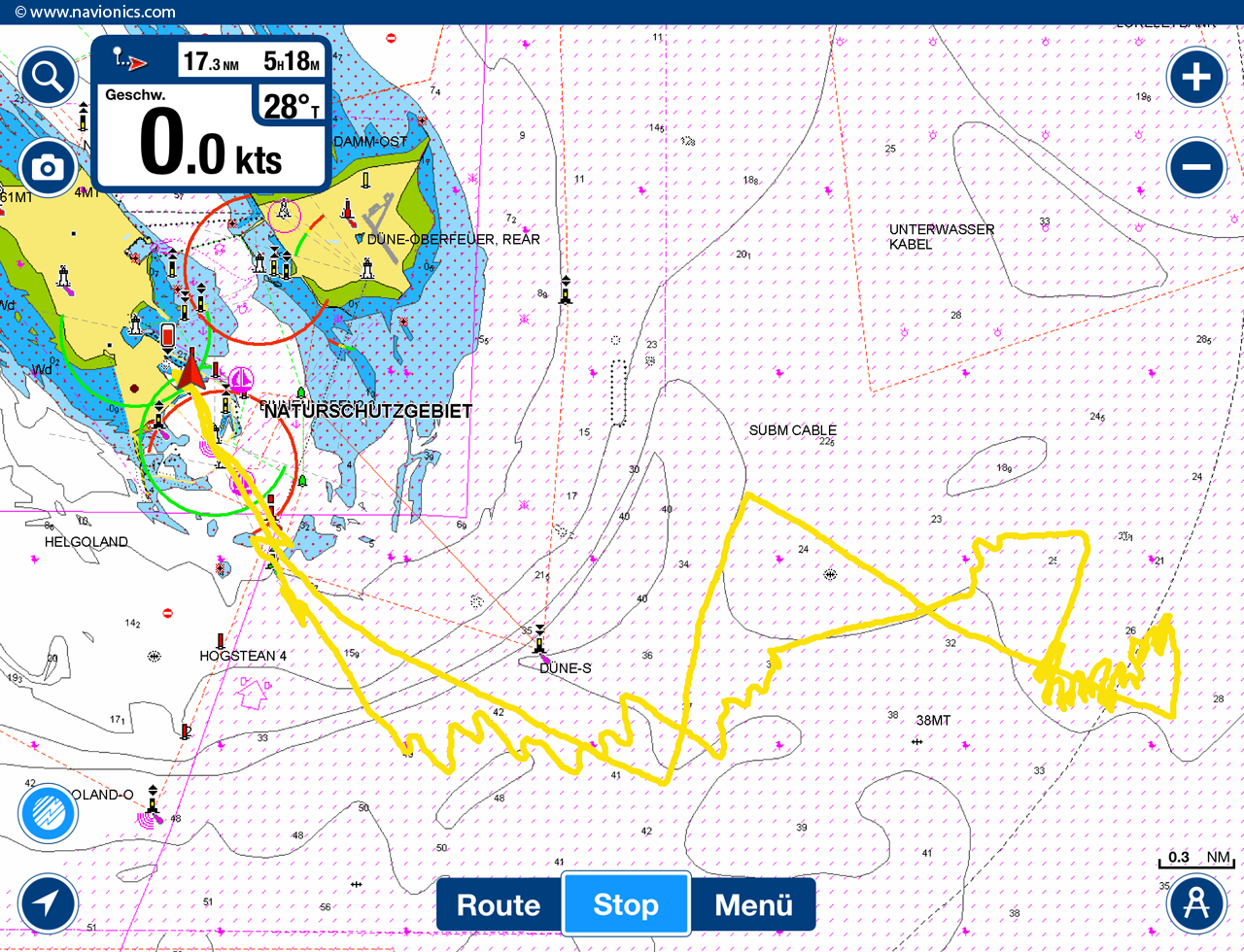Select the lighthouse beside DÜNE-OBERFEUER label
This screenshot has width=1244, height=952.
367,268
